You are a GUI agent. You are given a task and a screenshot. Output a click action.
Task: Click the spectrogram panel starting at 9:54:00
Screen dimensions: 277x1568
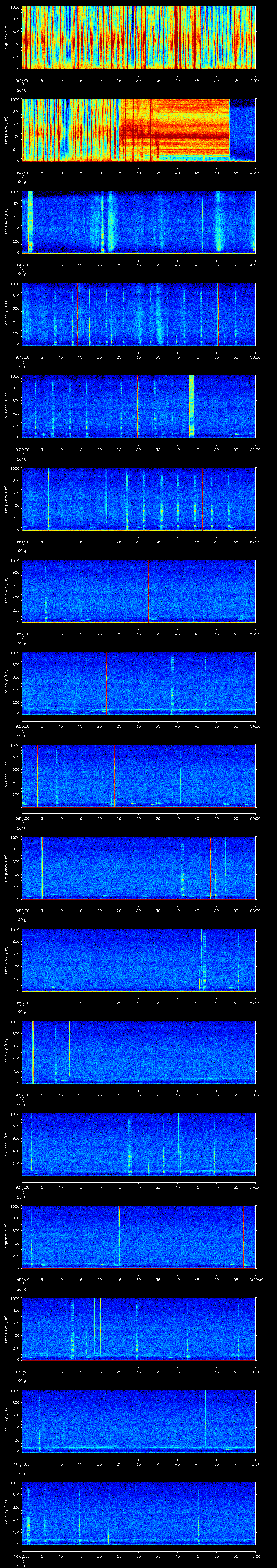coord(138,775)
